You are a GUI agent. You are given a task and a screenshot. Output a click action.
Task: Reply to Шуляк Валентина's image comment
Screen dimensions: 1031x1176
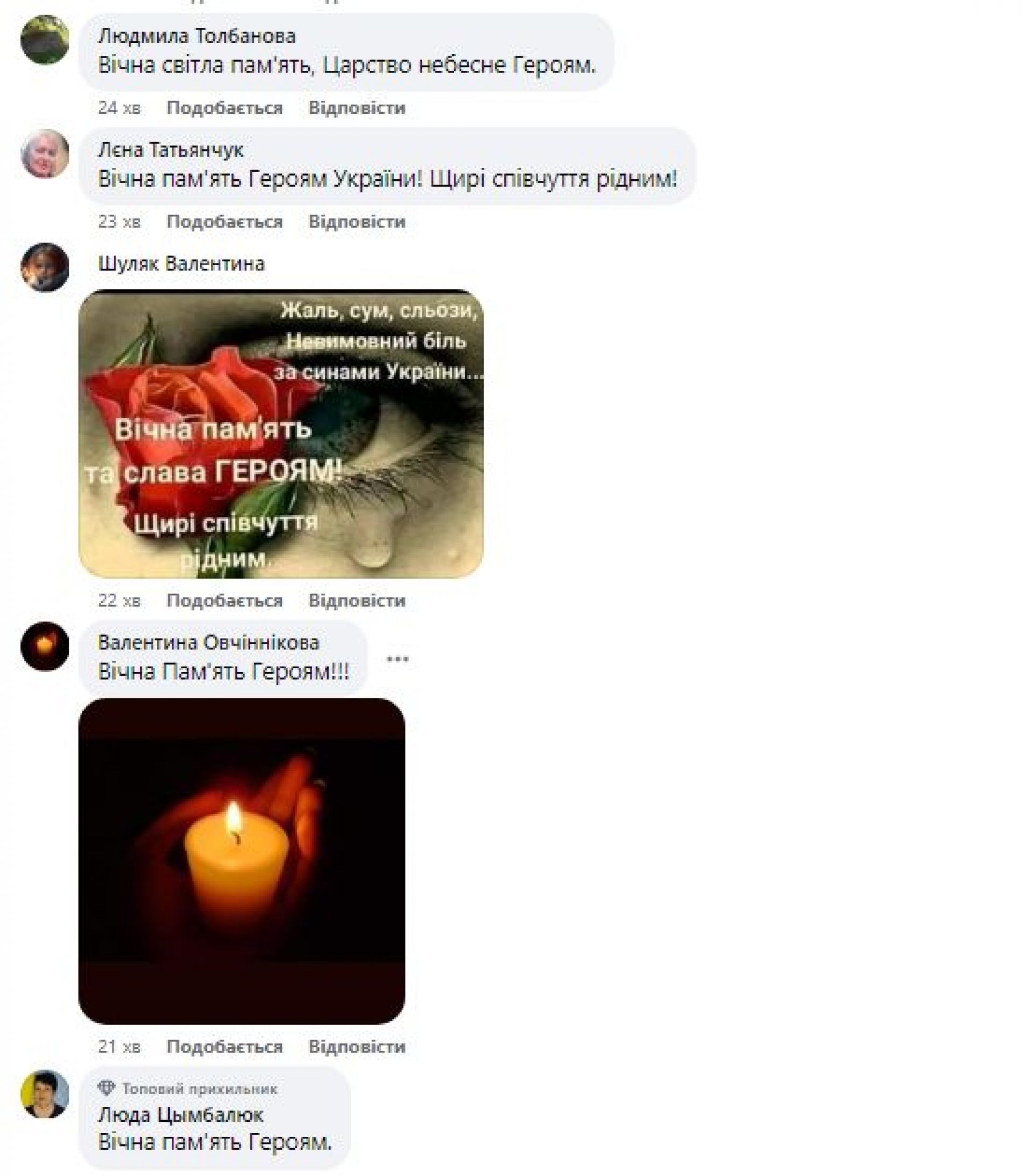[x=357, y=601]
